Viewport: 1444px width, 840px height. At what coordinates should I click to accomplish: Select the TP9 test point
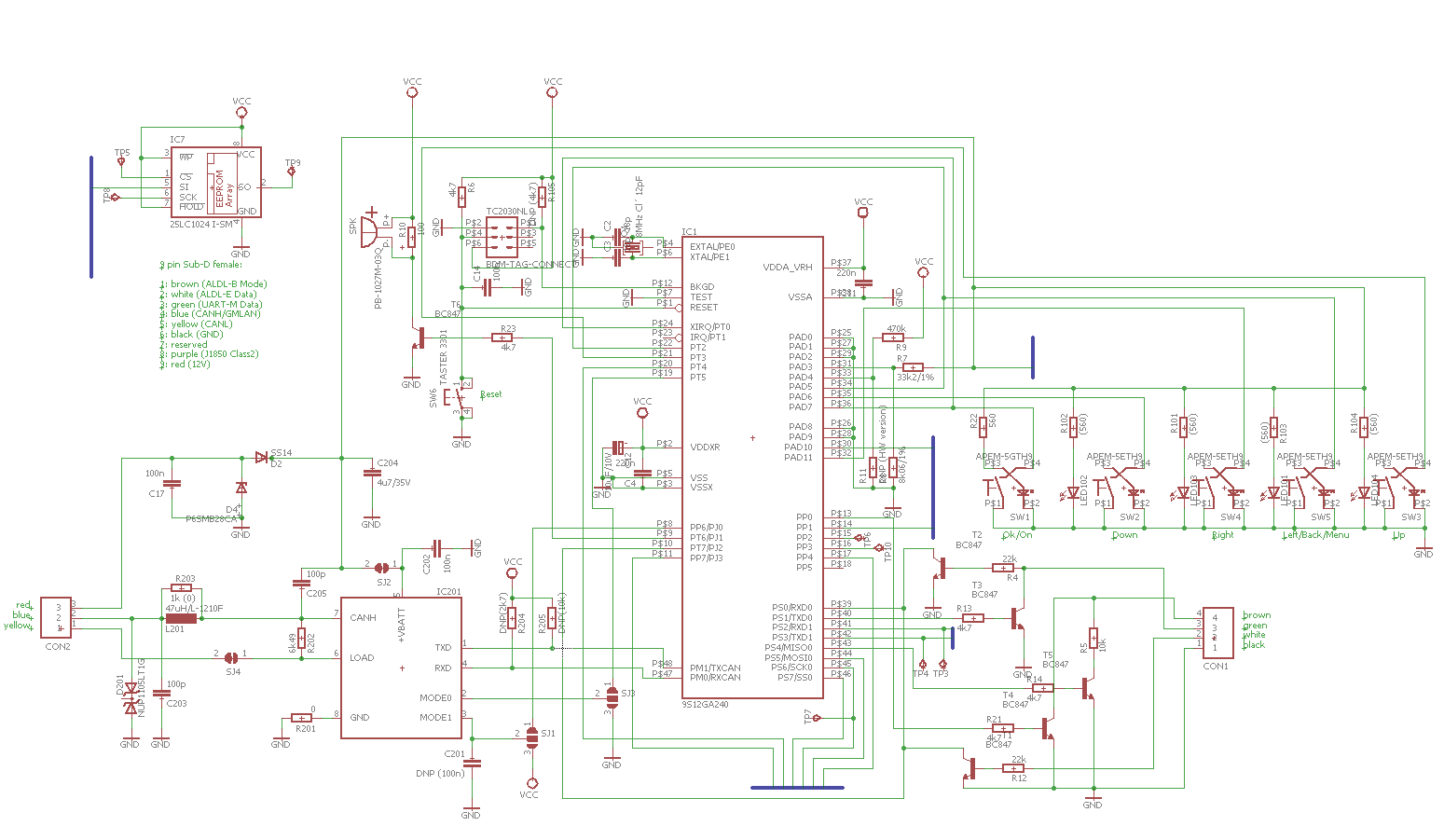292,172
